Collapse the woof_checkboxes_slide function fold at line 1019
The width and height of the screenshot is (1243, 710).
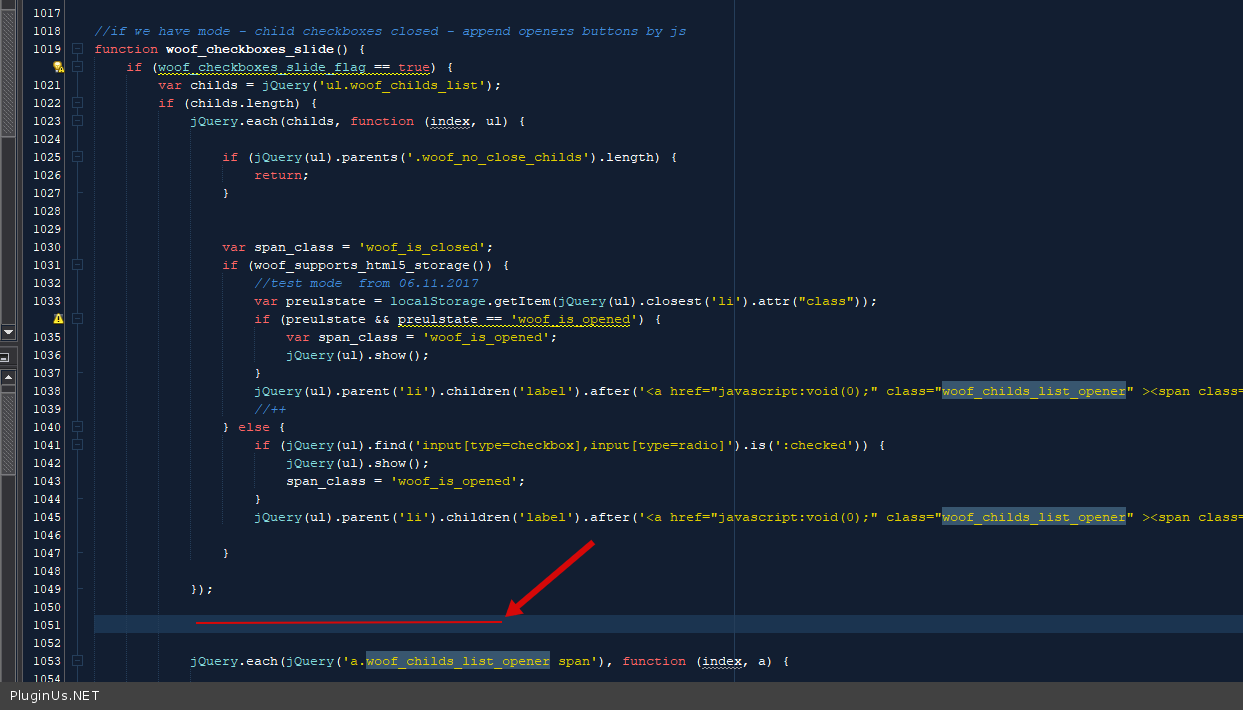(x=77, y=49)
